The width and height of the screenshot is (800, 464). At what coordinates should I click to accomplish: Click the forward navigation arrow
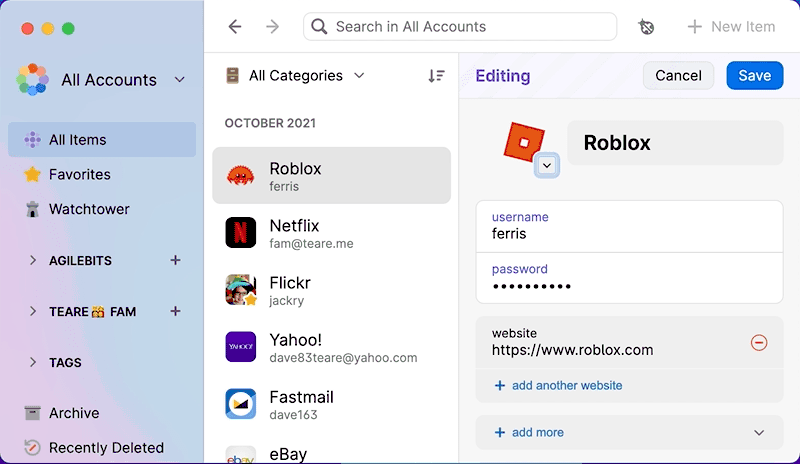(x=272, y=27)
